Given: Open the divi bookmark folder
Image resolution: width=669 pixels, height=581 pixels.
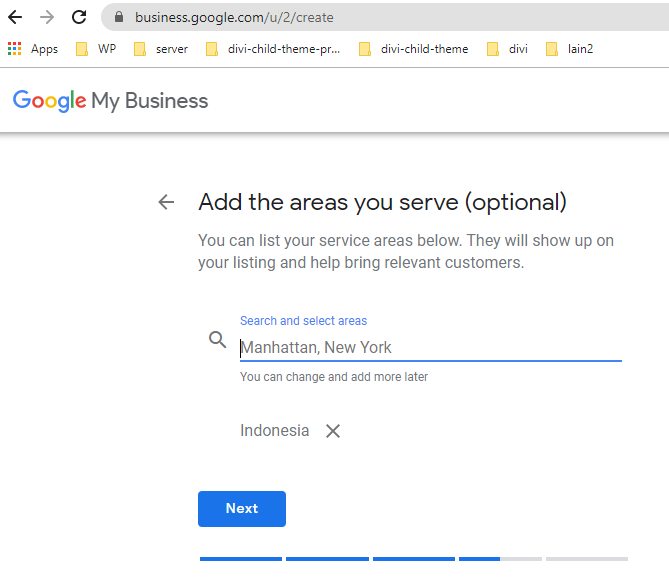Looking at the screenshot, I should click(507, 49).
